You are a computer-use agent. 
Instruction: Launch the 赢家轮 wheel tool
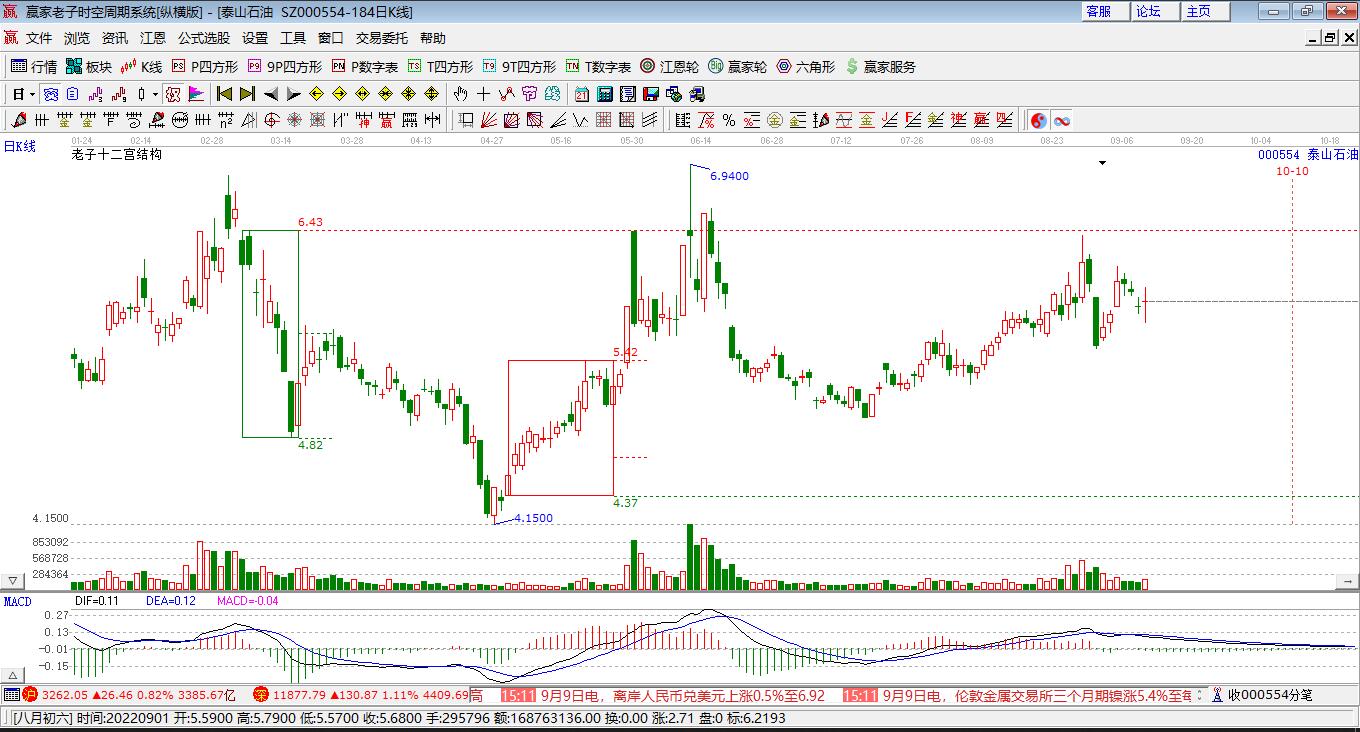tap(738, 67)
